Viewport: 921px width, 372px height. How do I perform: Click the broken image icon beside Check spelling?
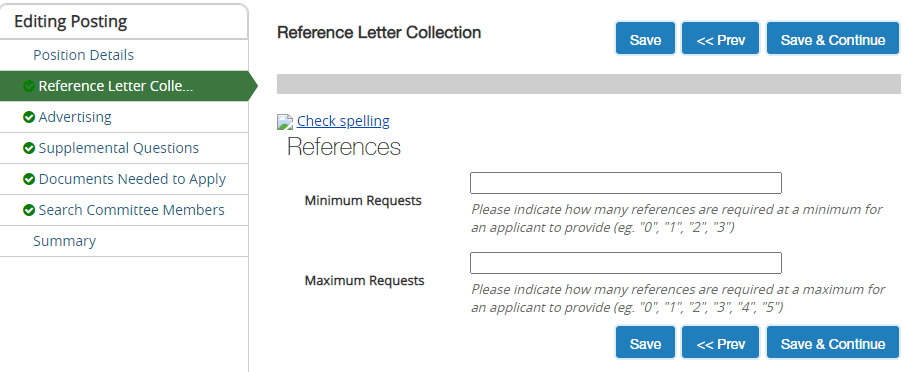(285, 122)
